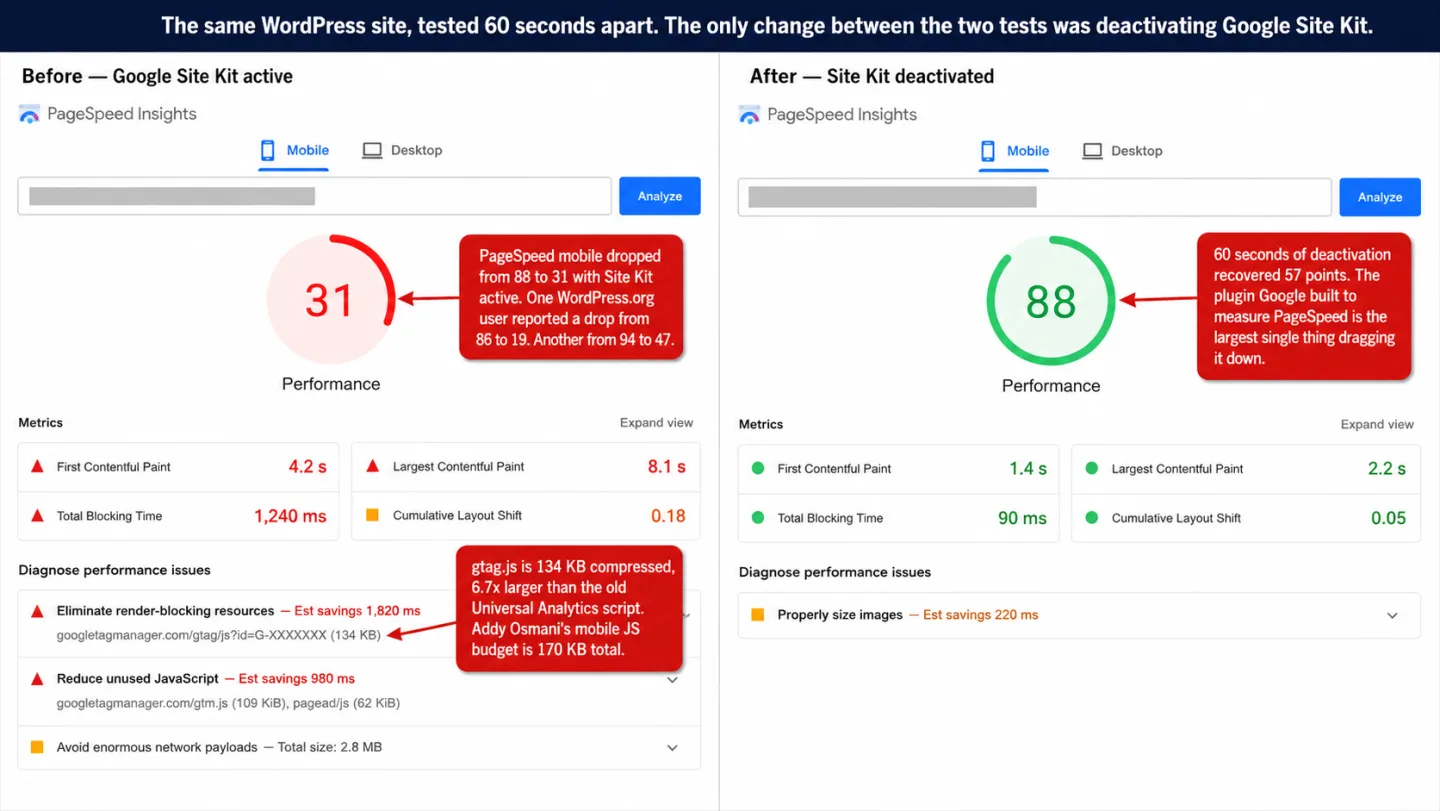
Task: Click Metrics heading in After panel
Action: [761, 425]
